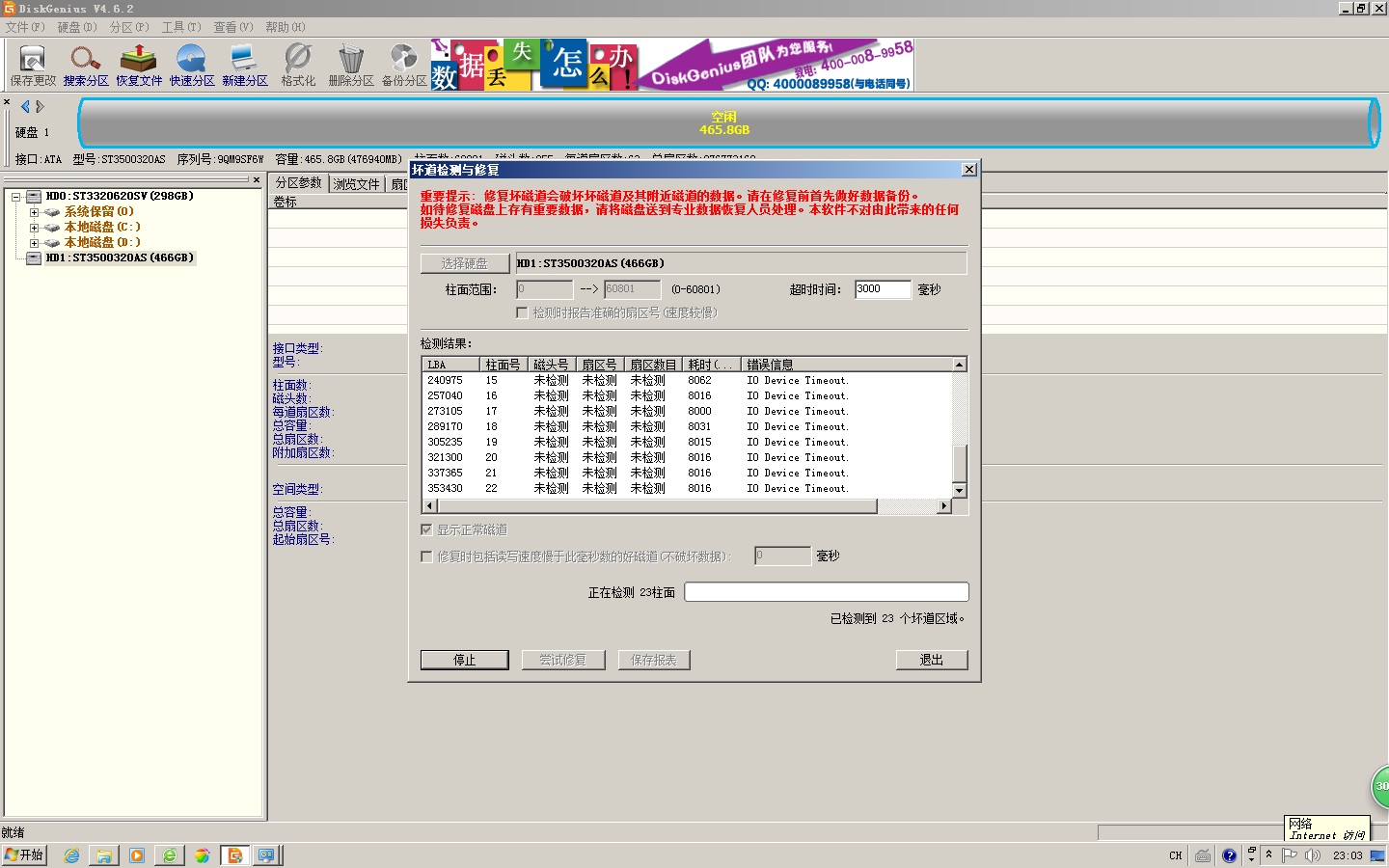Click the slow-track milliseconds input field

tap(782, 556)
